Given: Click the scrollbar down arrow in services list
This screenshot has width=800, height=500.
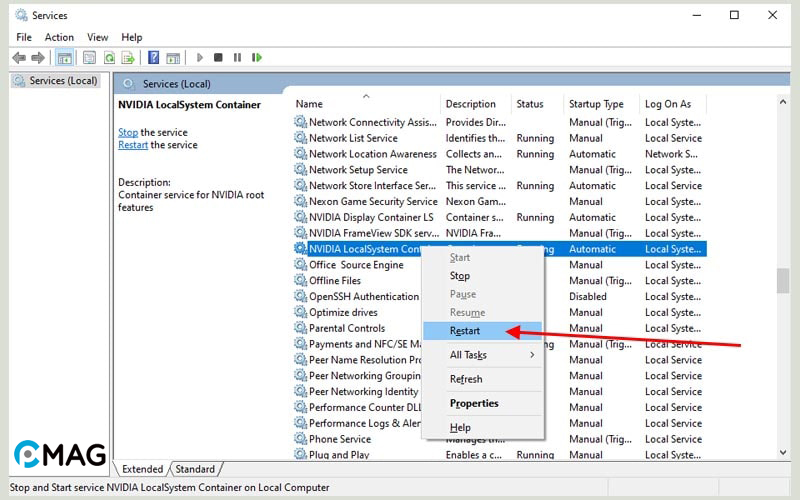Looking at the screenshot, I should (783, 453).
